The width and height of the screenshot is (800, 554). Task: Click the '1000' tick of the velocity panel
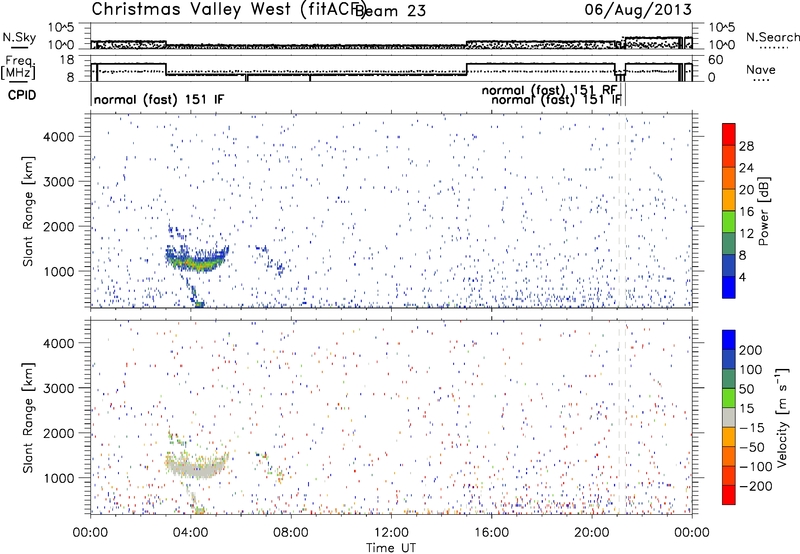(59, 478)
